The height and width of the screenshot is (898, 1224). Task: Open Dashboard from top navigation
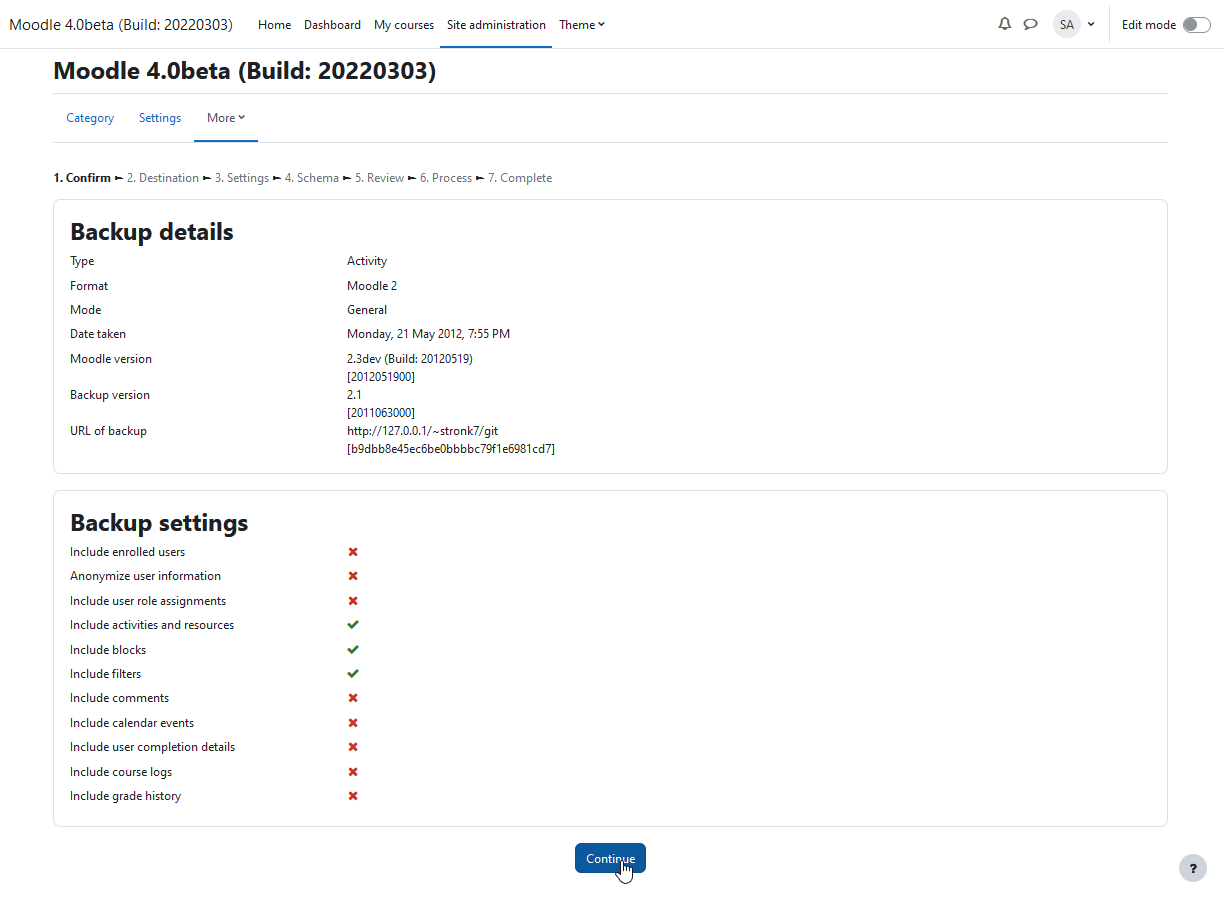(332, 25)
